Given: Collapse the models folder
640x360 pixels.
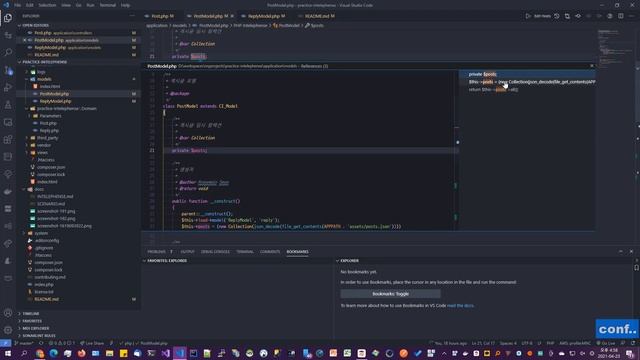Looking at the screenshot, I should click(x=44, y=79).
